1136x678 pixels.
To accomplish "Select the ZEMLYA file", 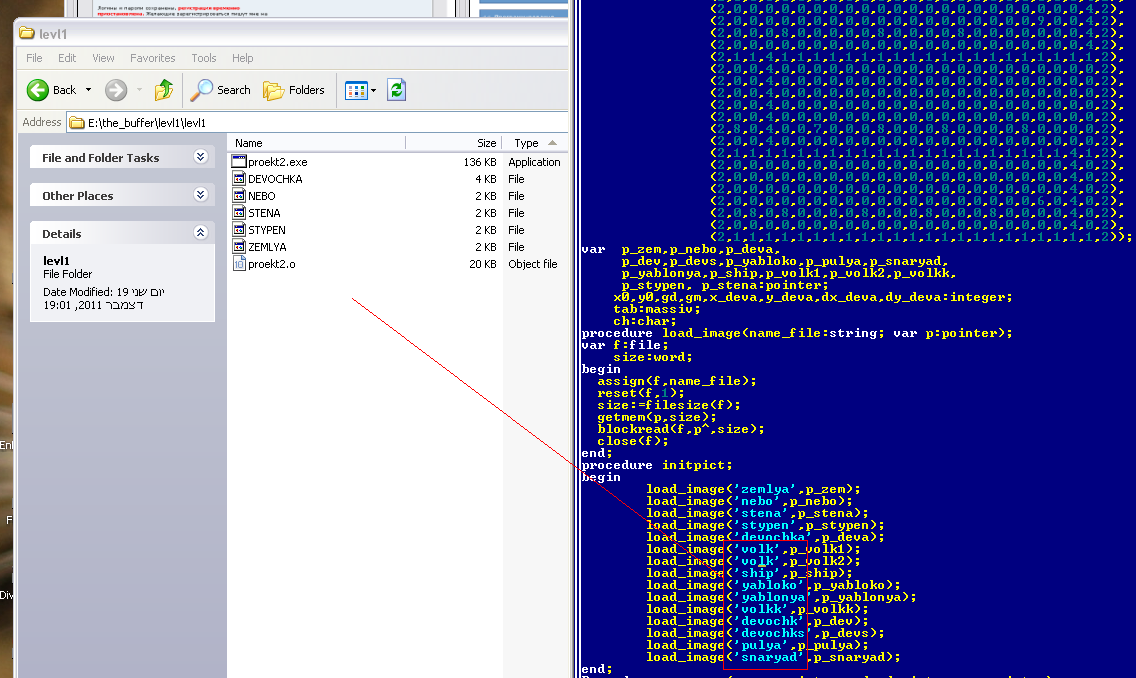I will [266, 247].
